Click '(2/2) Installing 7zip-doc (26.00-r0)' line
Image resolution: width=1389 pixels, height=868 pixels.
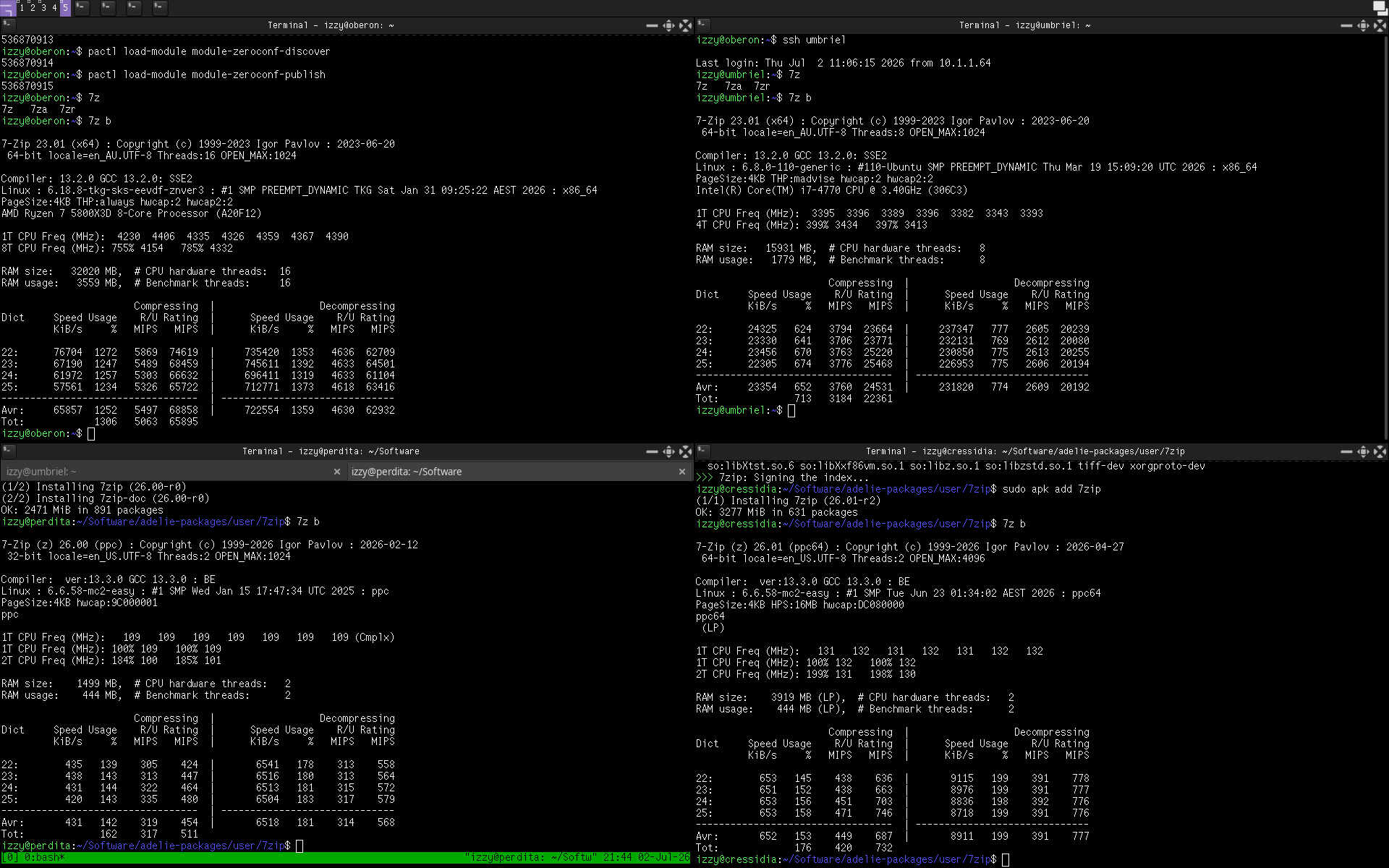pyautogui.click(x=106, y=498)
